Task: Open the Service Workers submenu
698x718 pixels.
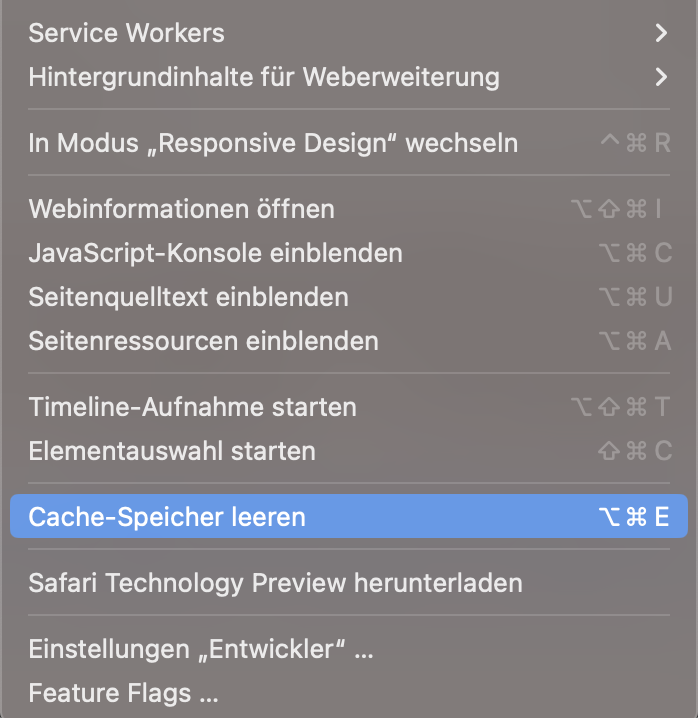Action: point(127,33)
